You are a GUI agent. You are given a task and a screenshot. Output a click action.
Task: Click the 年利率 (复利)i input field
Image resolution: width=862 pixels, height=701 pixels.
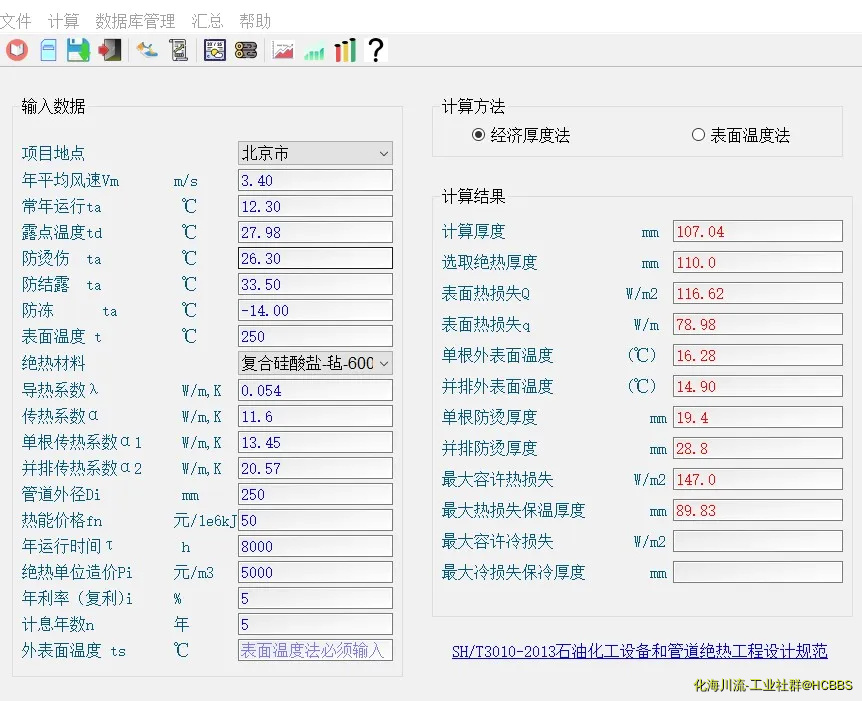[316, 598]
